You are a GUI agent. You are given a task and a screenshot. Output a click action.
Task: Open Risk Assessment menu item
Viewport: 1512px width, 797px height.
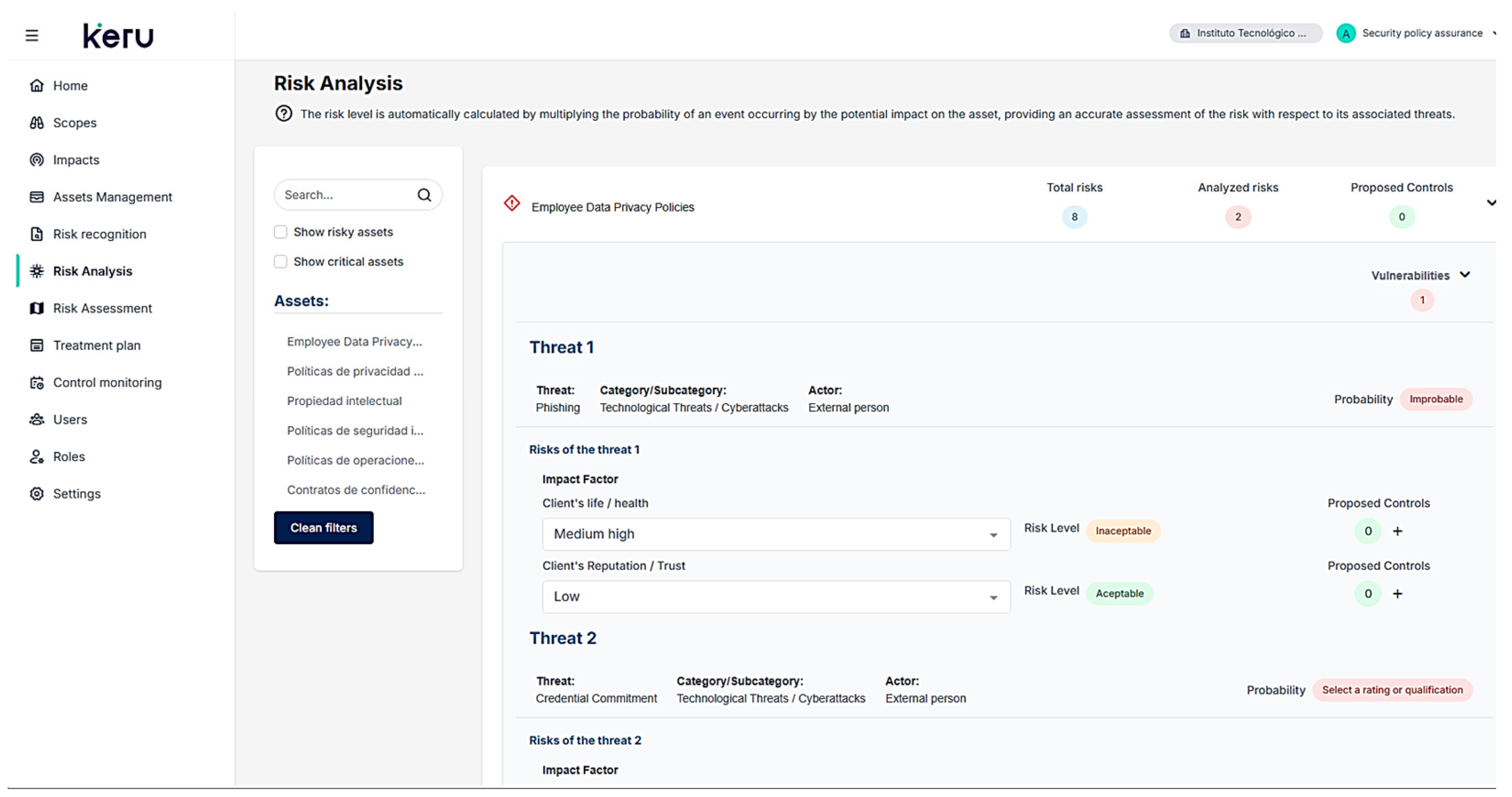pyautogui.click(x=102, y=308)
